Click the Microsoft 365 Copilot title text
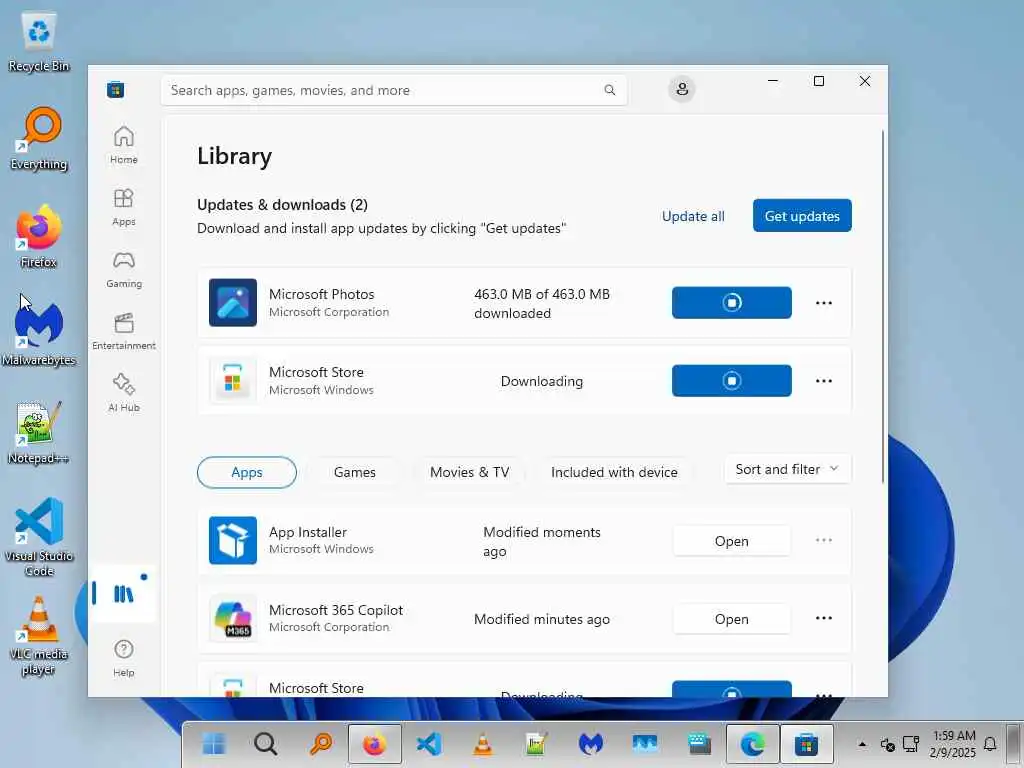1024x768 pixels. click(x=336, y=610)
